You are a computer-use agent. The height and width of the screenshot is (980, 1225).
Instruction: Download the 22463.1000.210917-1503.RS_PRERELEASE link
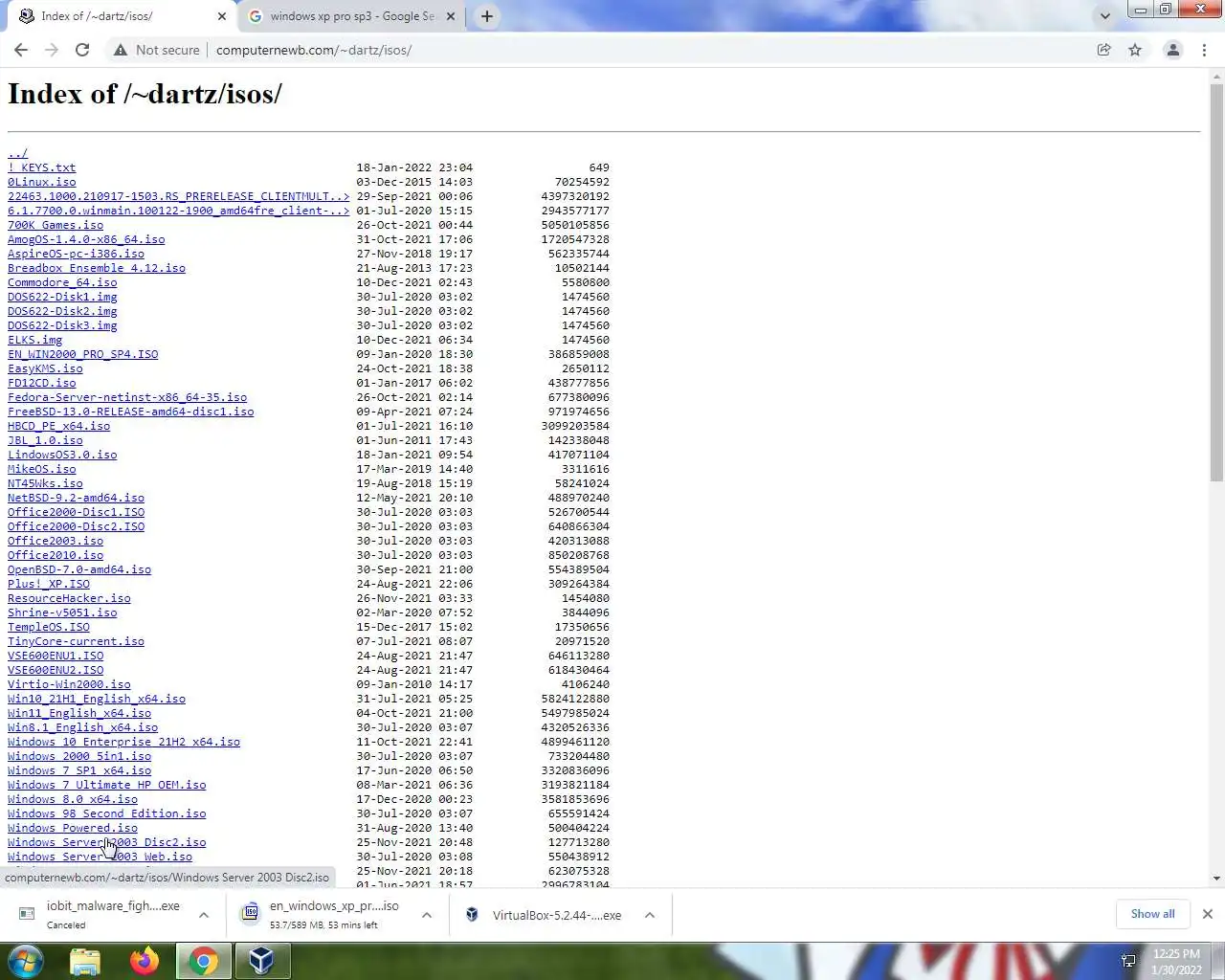(179, 196)
